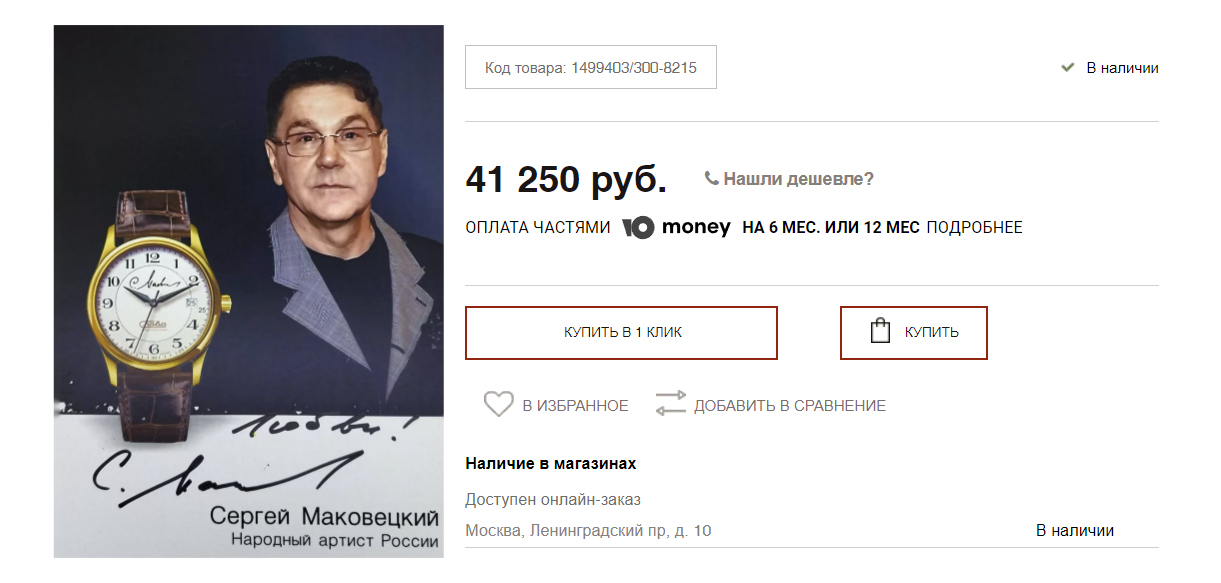Screen dimensions: 1221x583
Task: Click the КУПИТЬ В 1 КЛИК button
Action: (x=621, y=332)
